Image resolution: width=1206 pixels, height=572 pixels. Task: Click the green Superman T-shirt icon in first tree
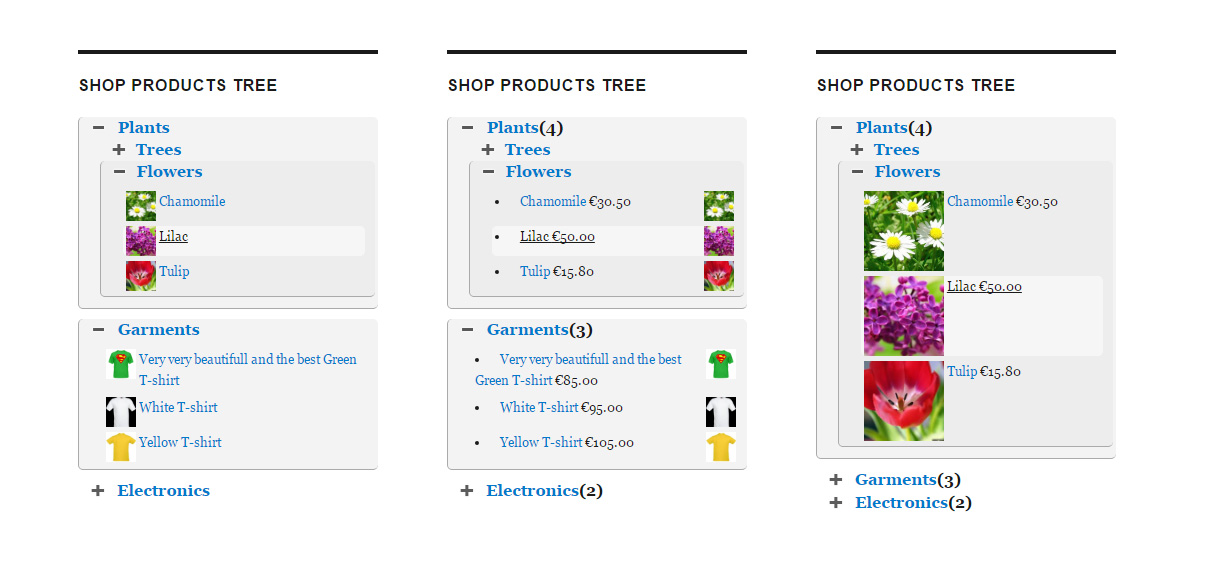(121, 364)
